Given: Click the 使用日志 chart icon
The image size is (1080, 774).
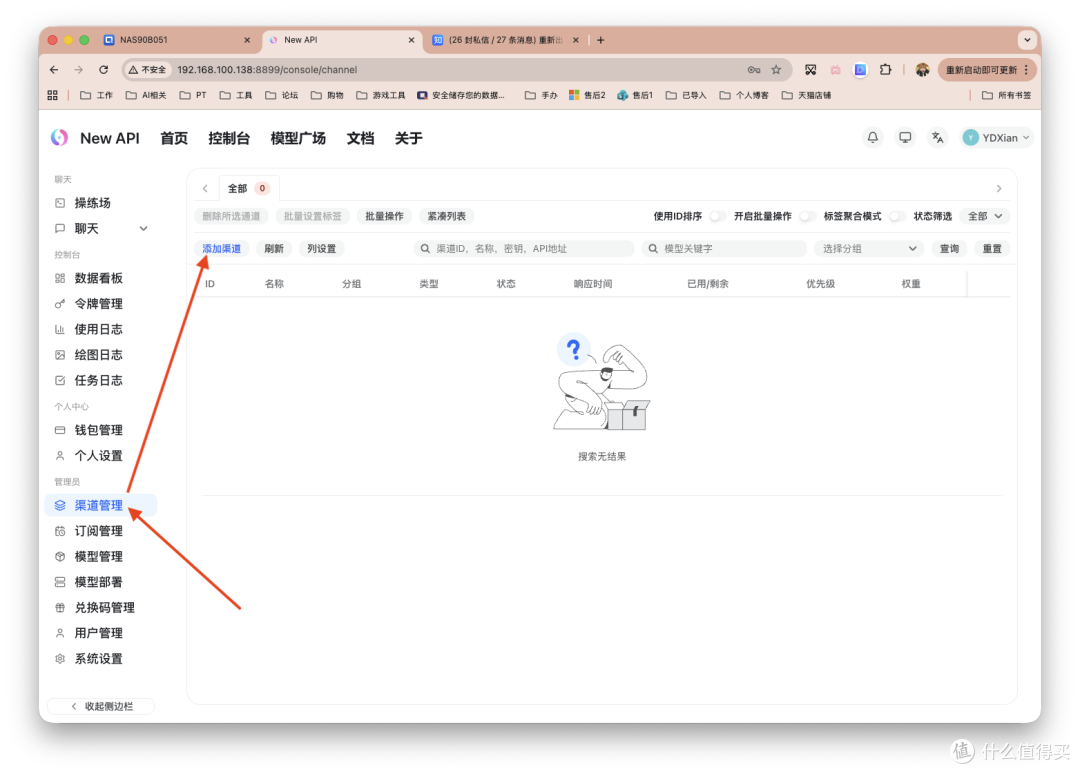Looking at the screenshot, I should (x=60, y=329).
